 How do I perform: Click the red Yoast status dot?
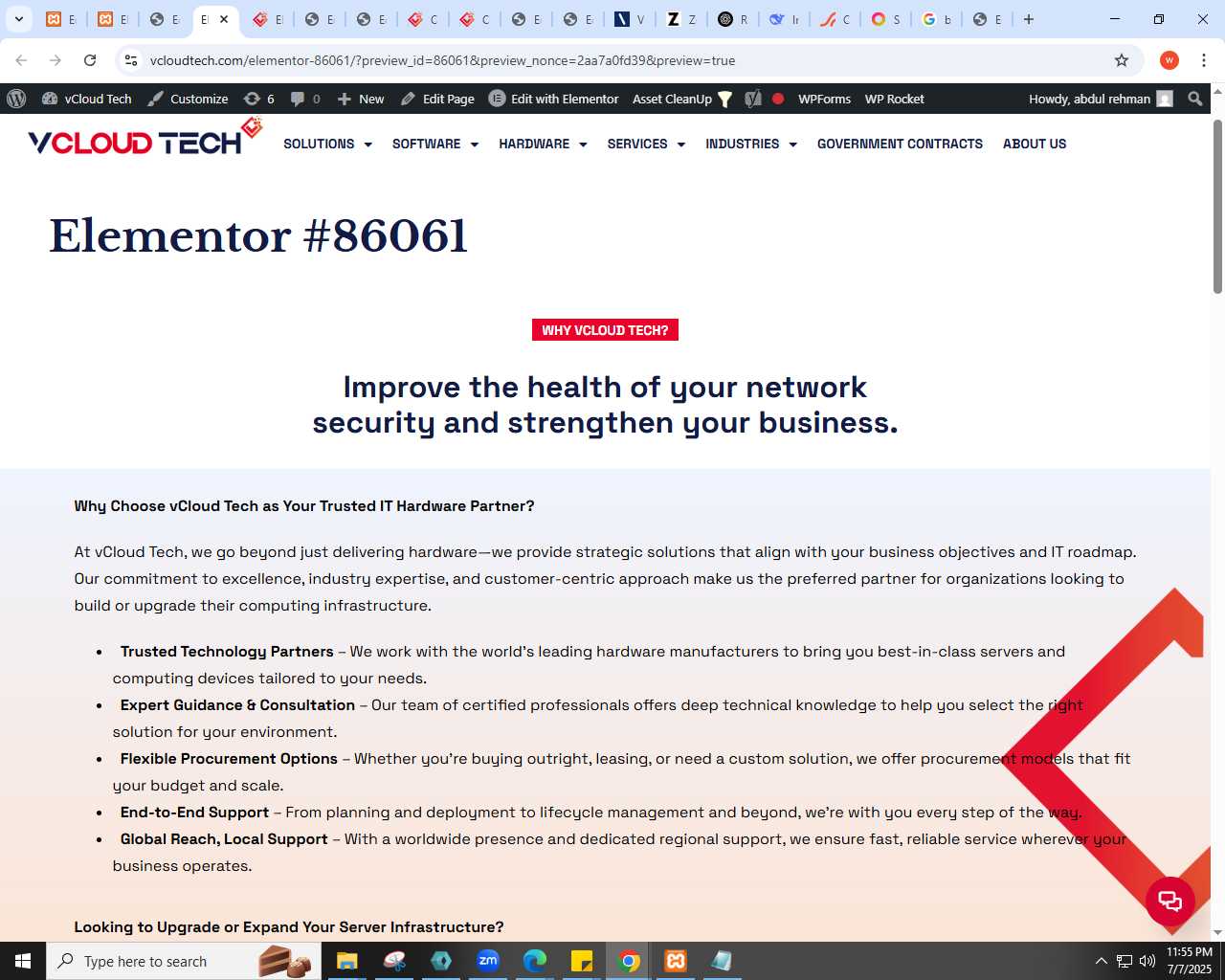[x=778, y=99]
